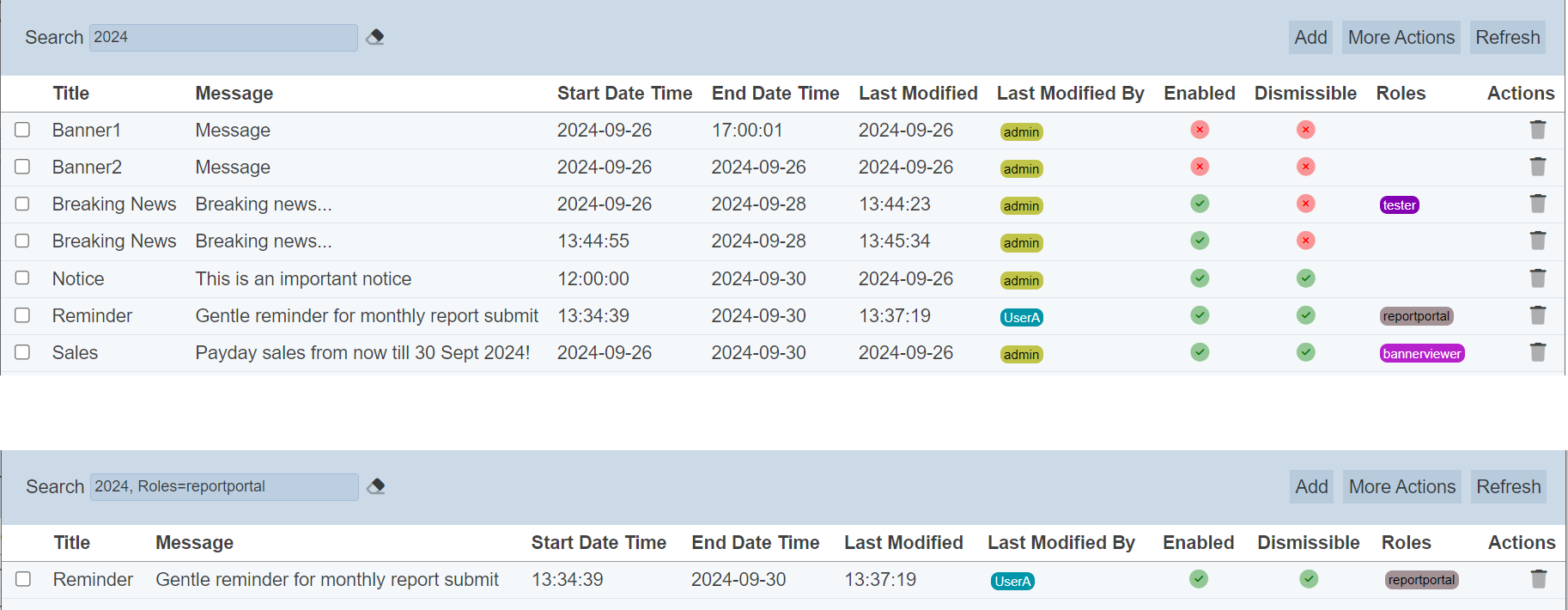Click the bannerviewer role tag
This screenshot has width=1568, height=610.
pos(1421,354)
